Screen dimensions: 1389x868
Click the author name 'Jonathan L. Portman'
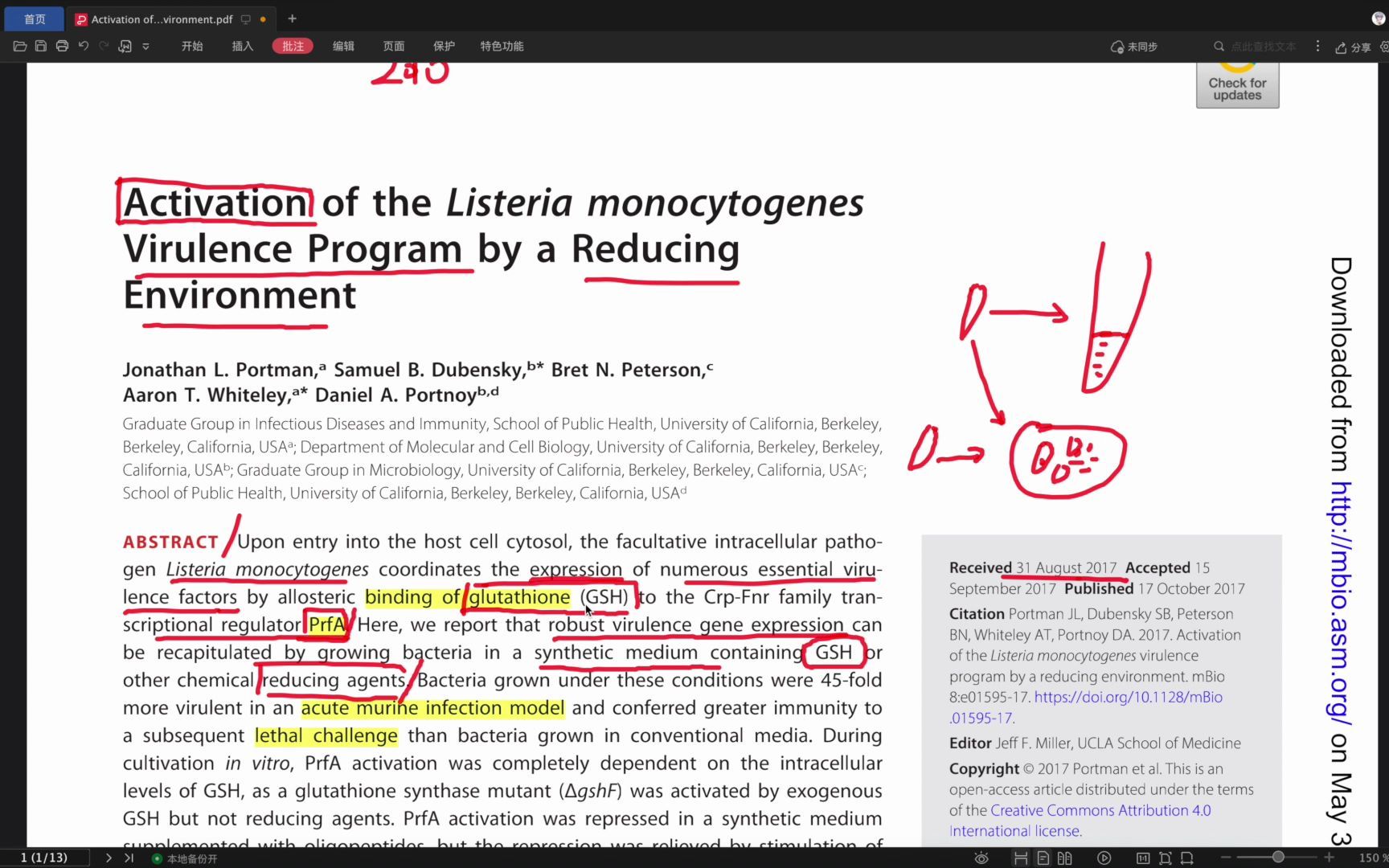(x=219, y=370)
